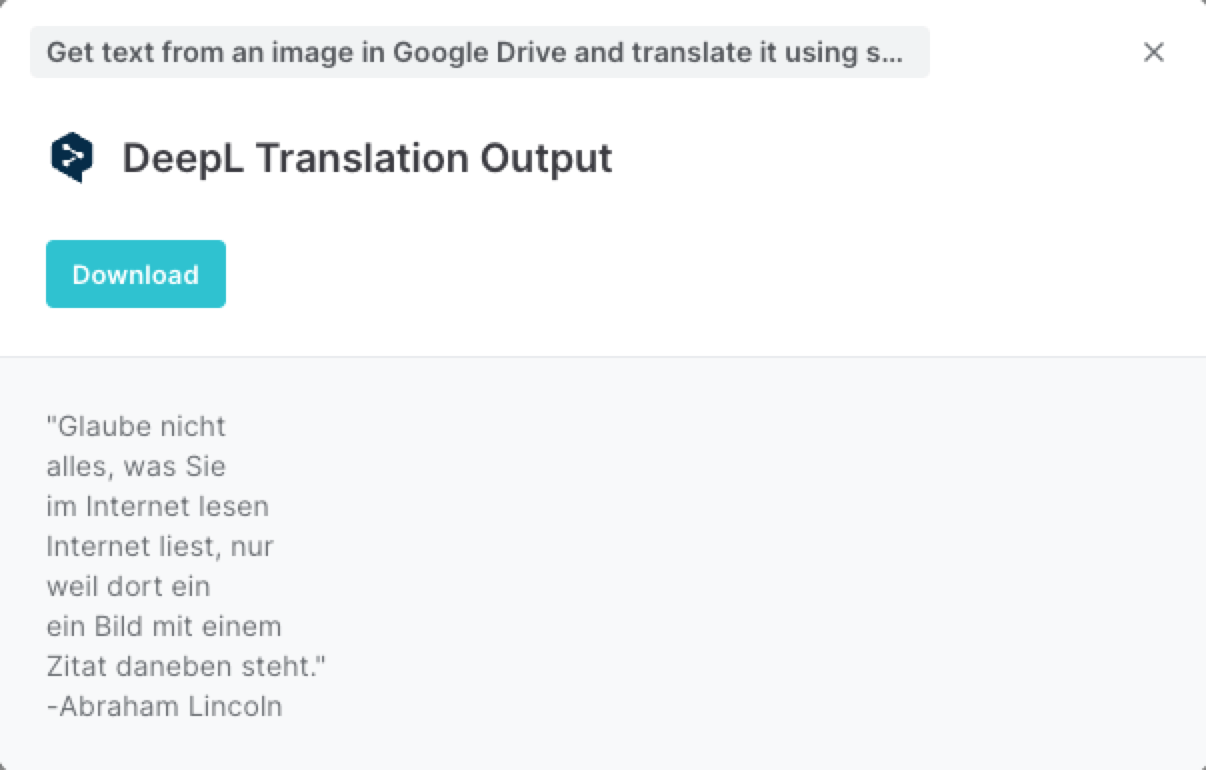Click the arrow symbol inside the DeepL logo
1206x770 pixels.
point(70,155)
